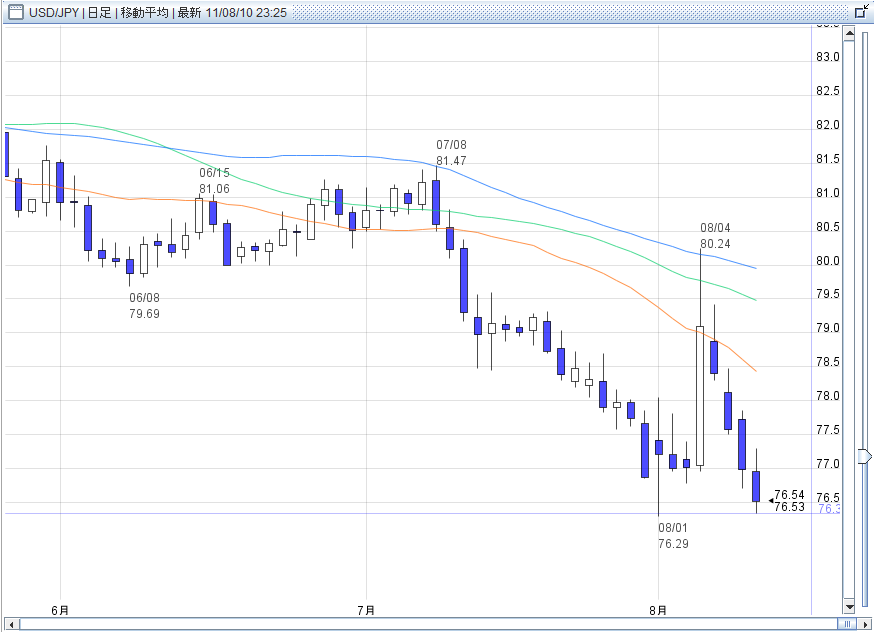The width and height of the screenshot is (874, 632).
Task: Click the 最新 11/08/10 23:25 timestamp
Action: point(232,12)
